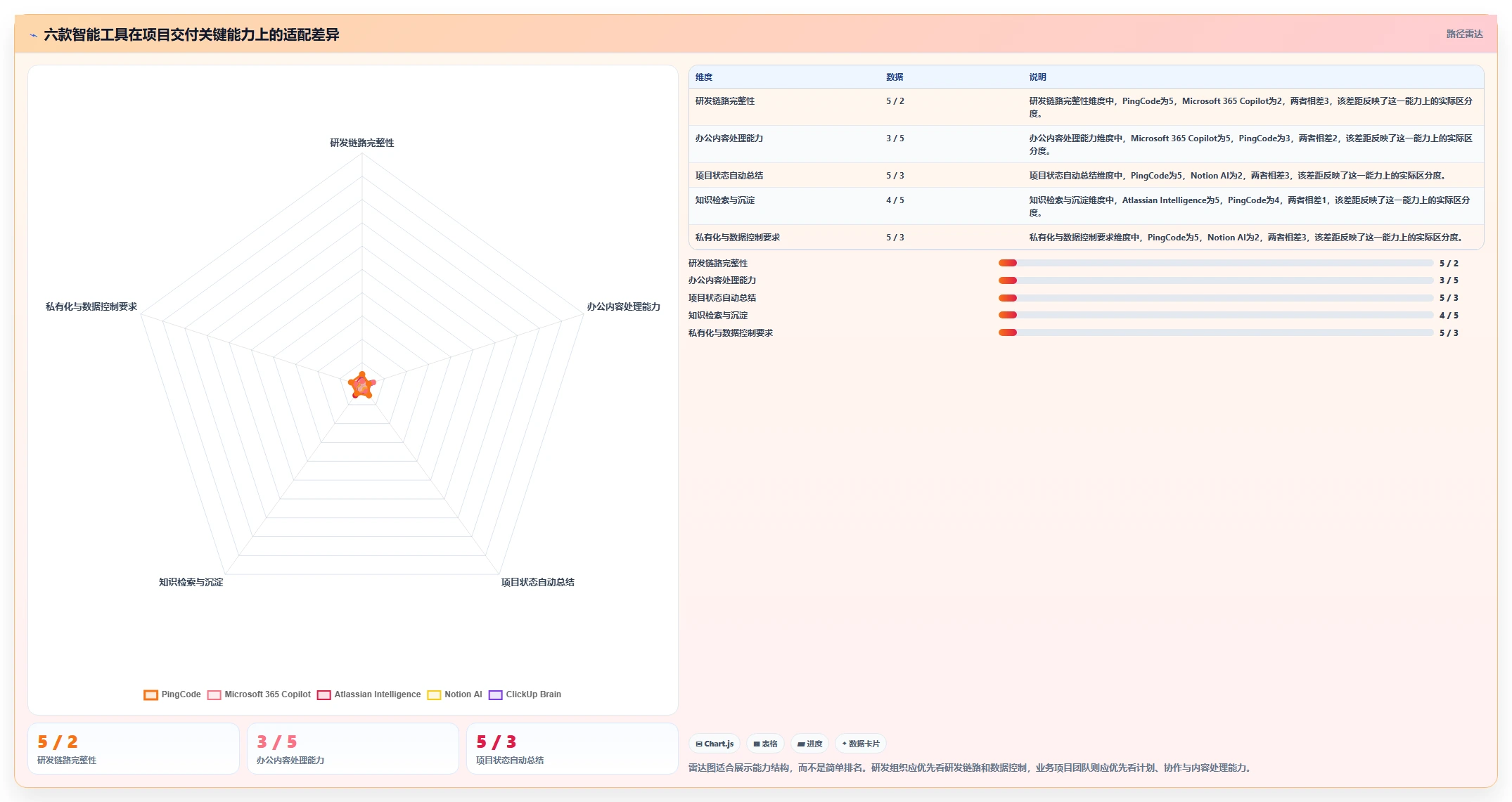
Task: Click the 说明 column header
Action: point(1038,77)
